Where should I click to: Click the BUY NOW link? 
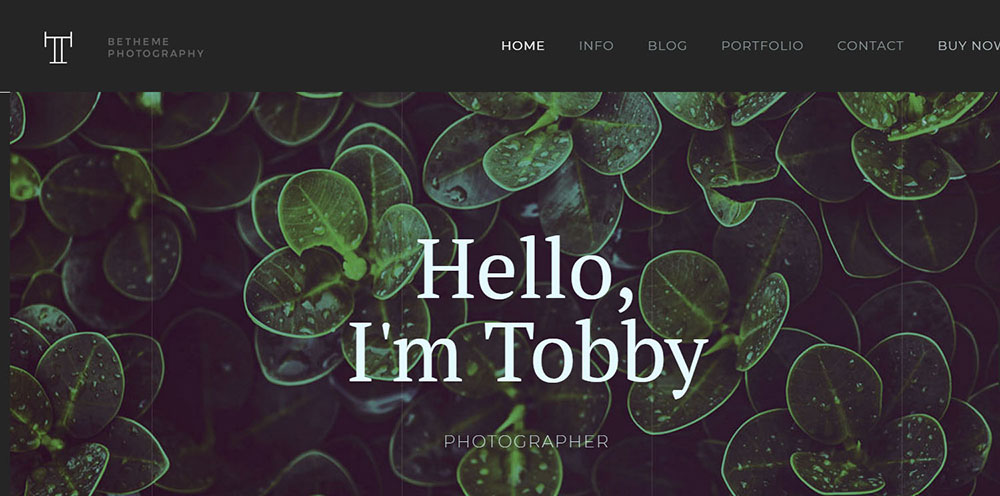(969, 46)
